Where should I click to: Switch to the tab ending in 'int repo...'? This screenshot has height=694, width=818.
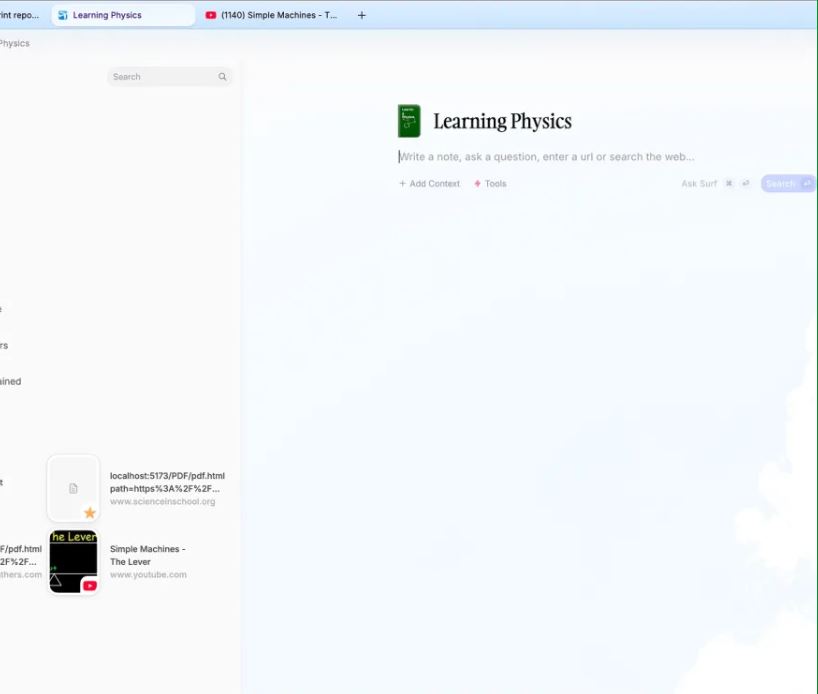pyautogui.click(x=21, y=15)
